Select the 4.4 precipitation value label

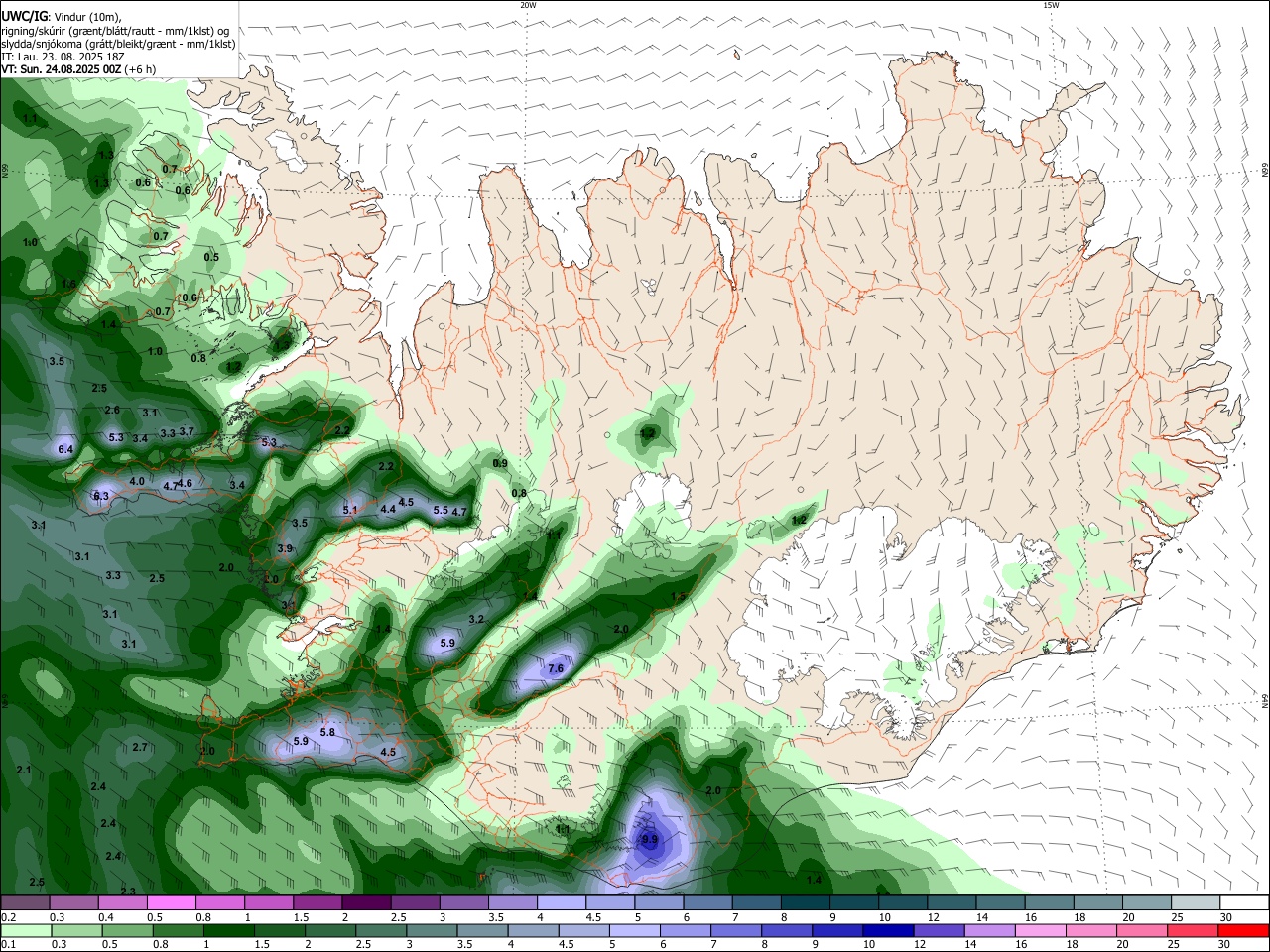point(388,509)
